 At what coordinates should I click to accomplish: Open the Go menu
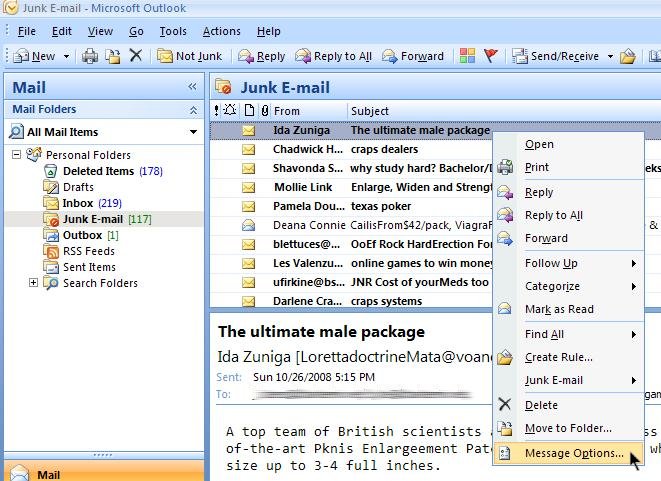[136, 31]
